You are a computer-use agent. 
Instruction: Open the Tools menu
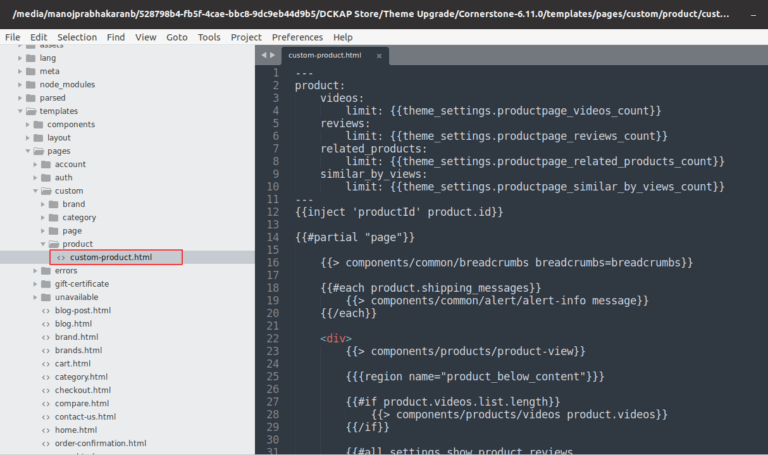pos(209,37)
